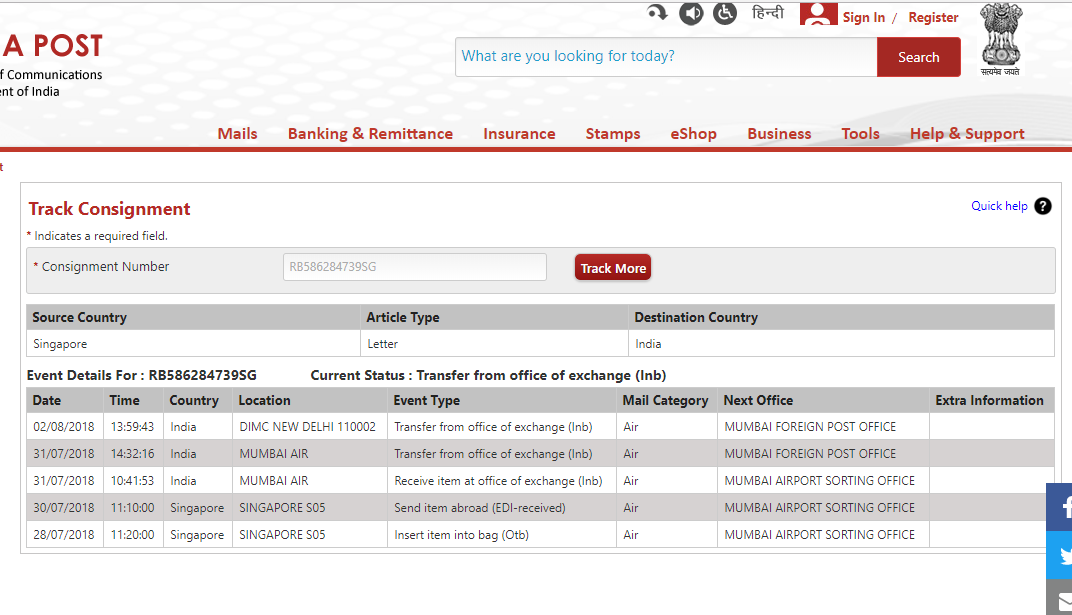Click the Track Consignment heading
Image resolution: width=1072 pixels, height=615 pixels.
[x=109, y=209]
